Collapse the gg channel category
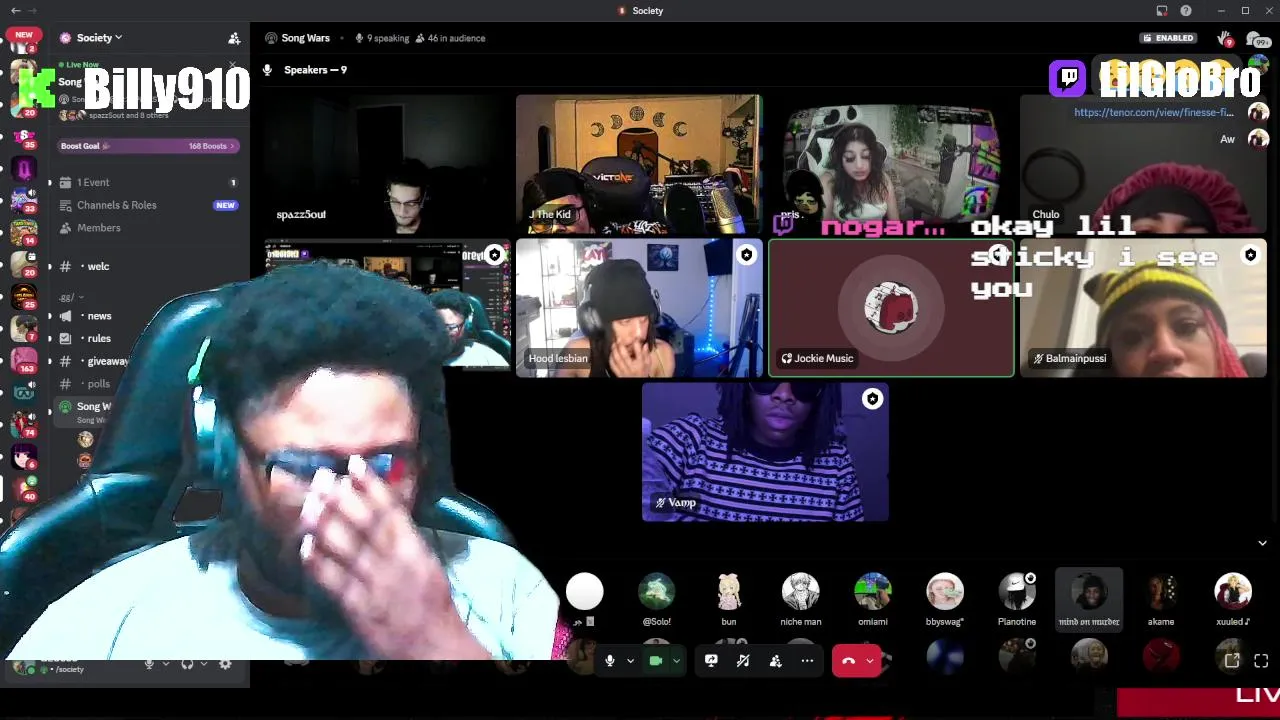 70,297
